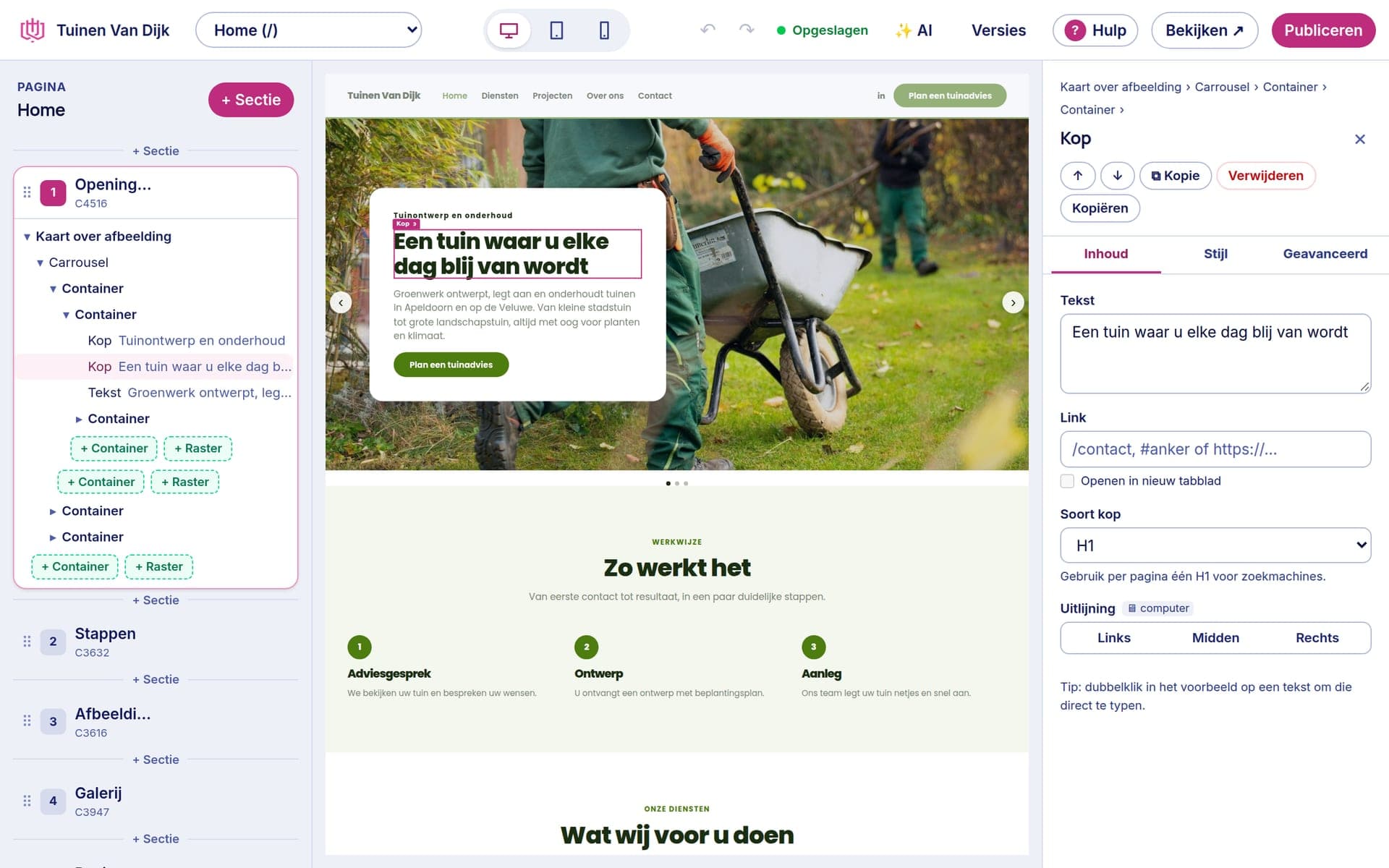Select the second carousel pagination dot
This screenshot has height=868, width=1389.
coord(677,483)
